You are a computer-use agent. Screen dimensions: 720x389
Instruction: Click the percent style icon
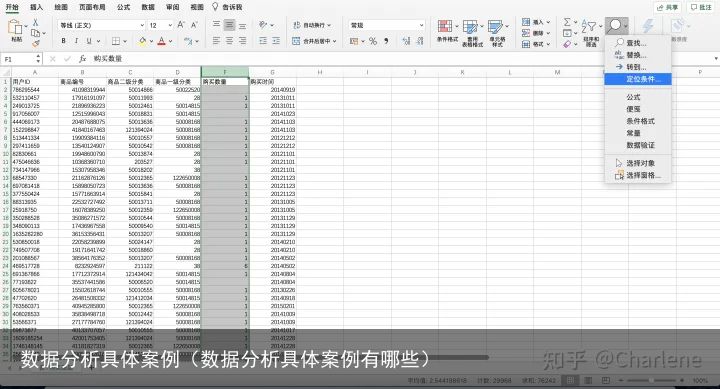tap(373, 41)
